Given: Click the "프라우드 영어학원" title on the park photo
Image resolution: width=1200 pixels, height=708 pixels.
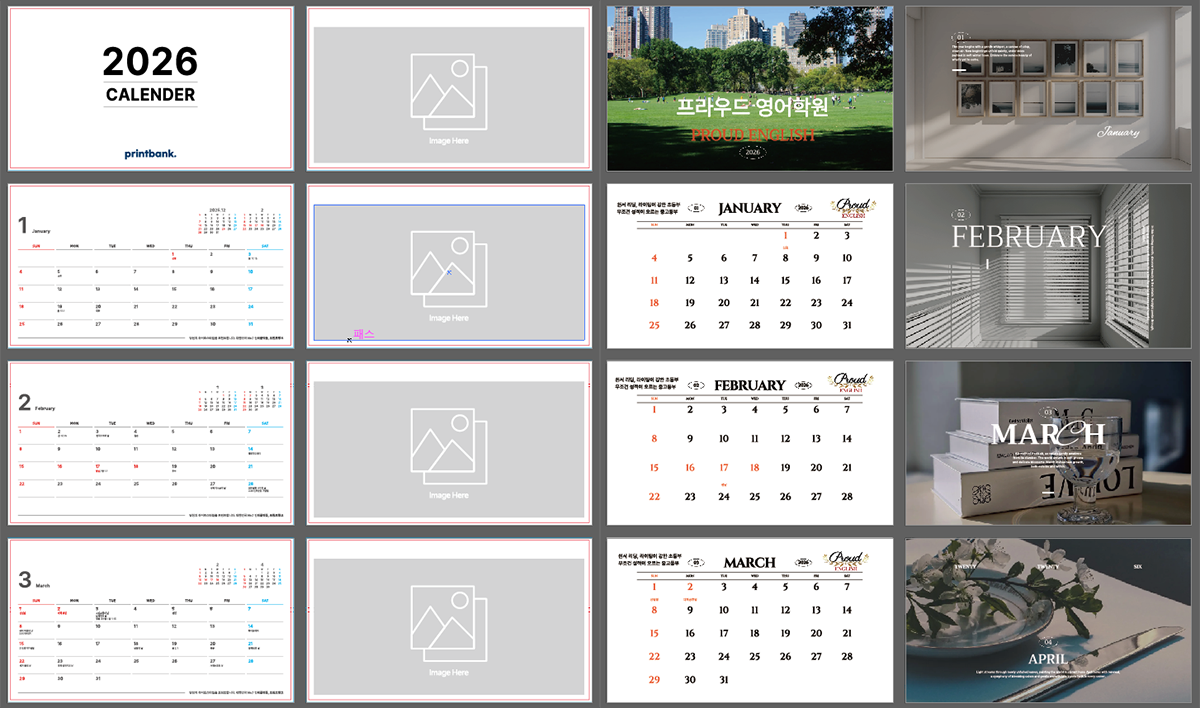Looking at the screenshot, I should coord(752,106).
